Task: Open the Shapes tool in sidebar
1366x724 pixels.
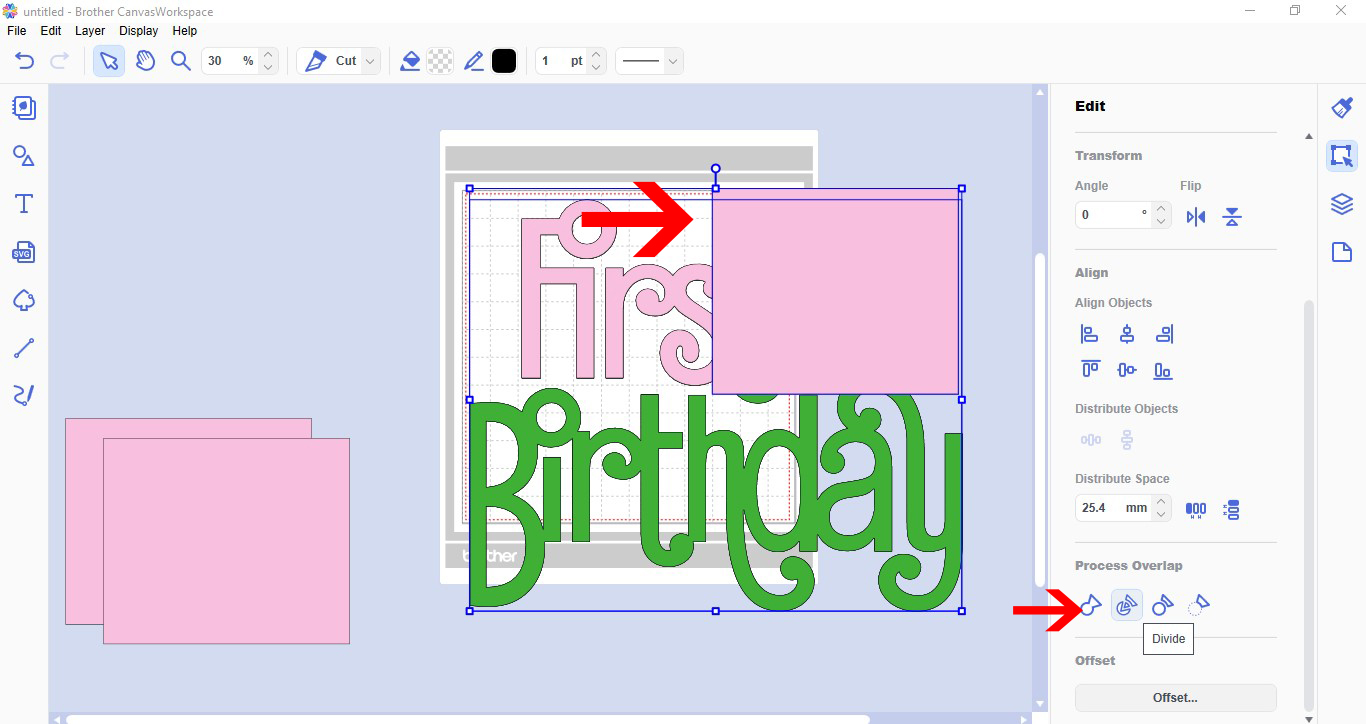Action: point(24,156)
